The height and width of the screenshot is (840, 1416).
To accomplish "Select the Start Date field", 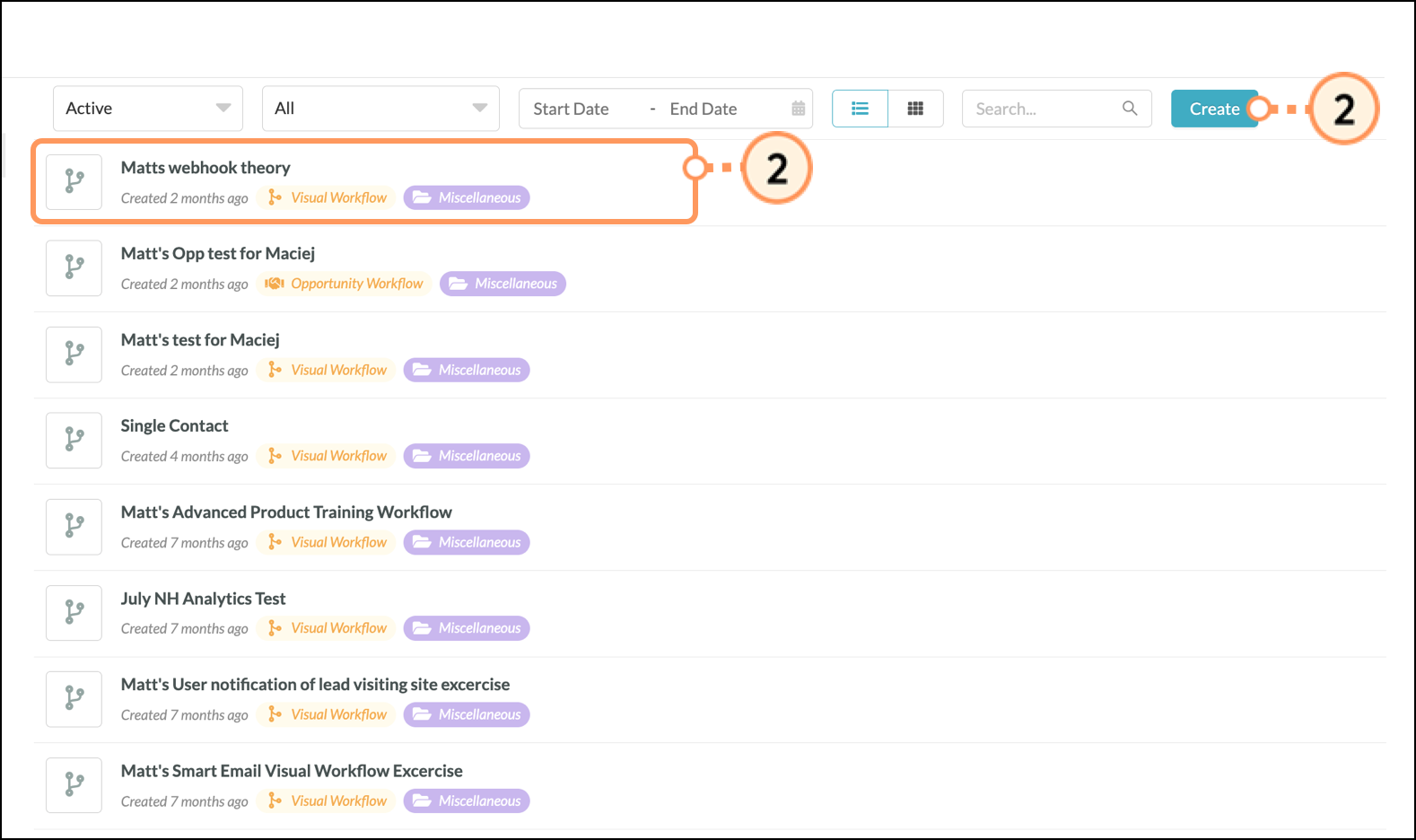I will (x=571, y=109).
